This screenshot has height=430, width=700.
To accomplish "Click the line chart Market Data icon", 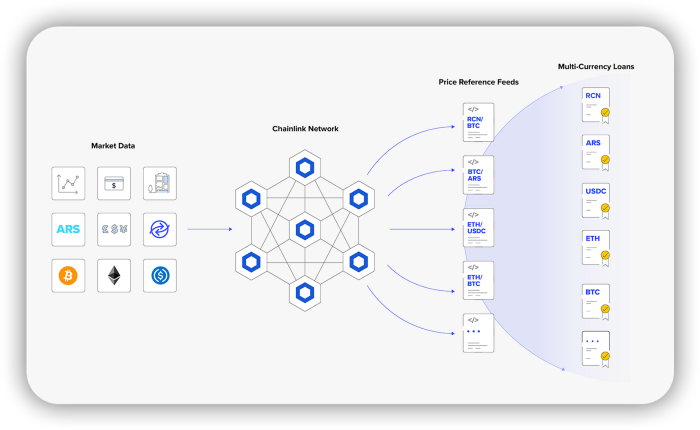I will pos(68,184).
